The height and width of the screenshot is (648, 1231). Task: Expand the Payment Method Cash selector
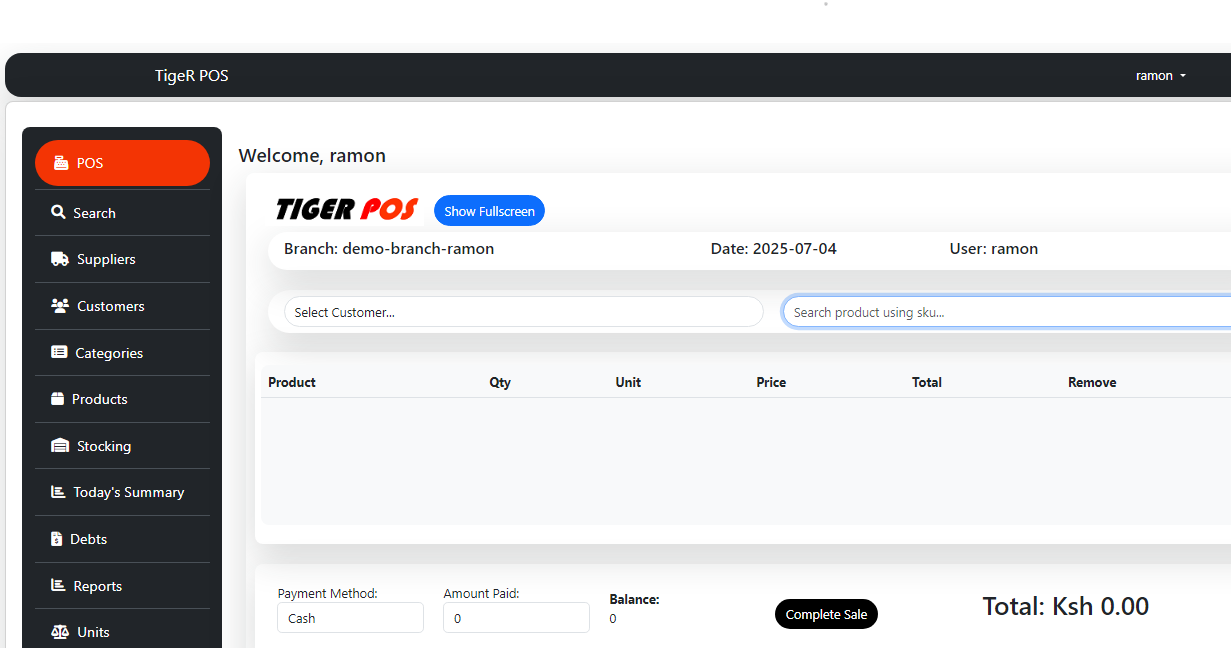click(350, 618)
